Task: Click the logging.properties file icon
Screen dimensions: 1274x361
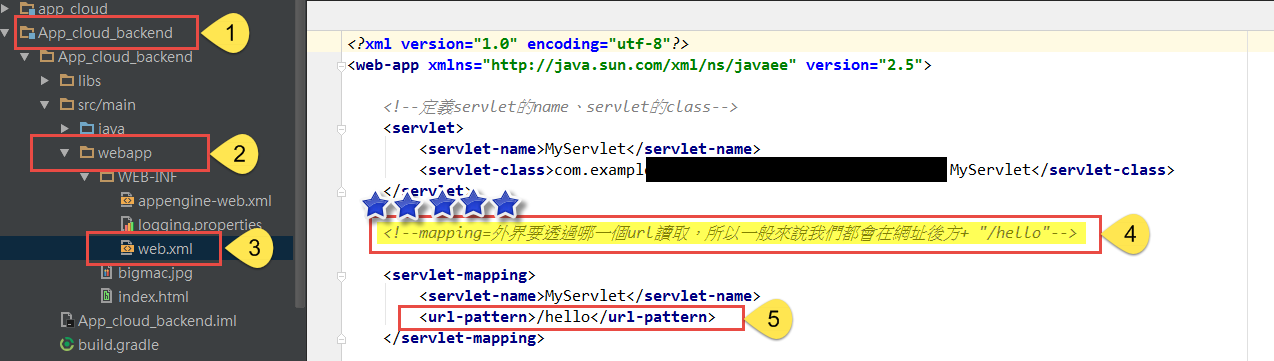Action: click(128, 225)
